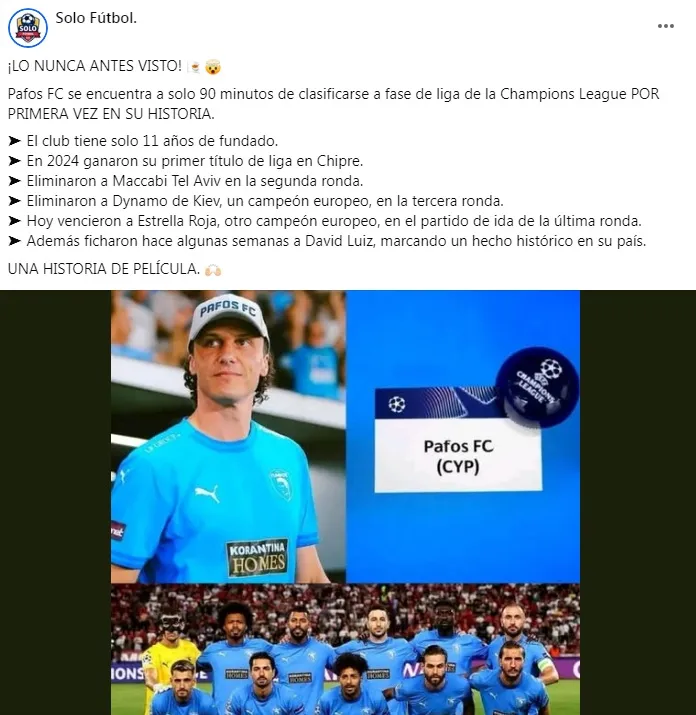The image size is (696, 715).
Task: Click the UNA HISTORIA DE PELÍCULA closing line
Action: (x=104, y=269)
